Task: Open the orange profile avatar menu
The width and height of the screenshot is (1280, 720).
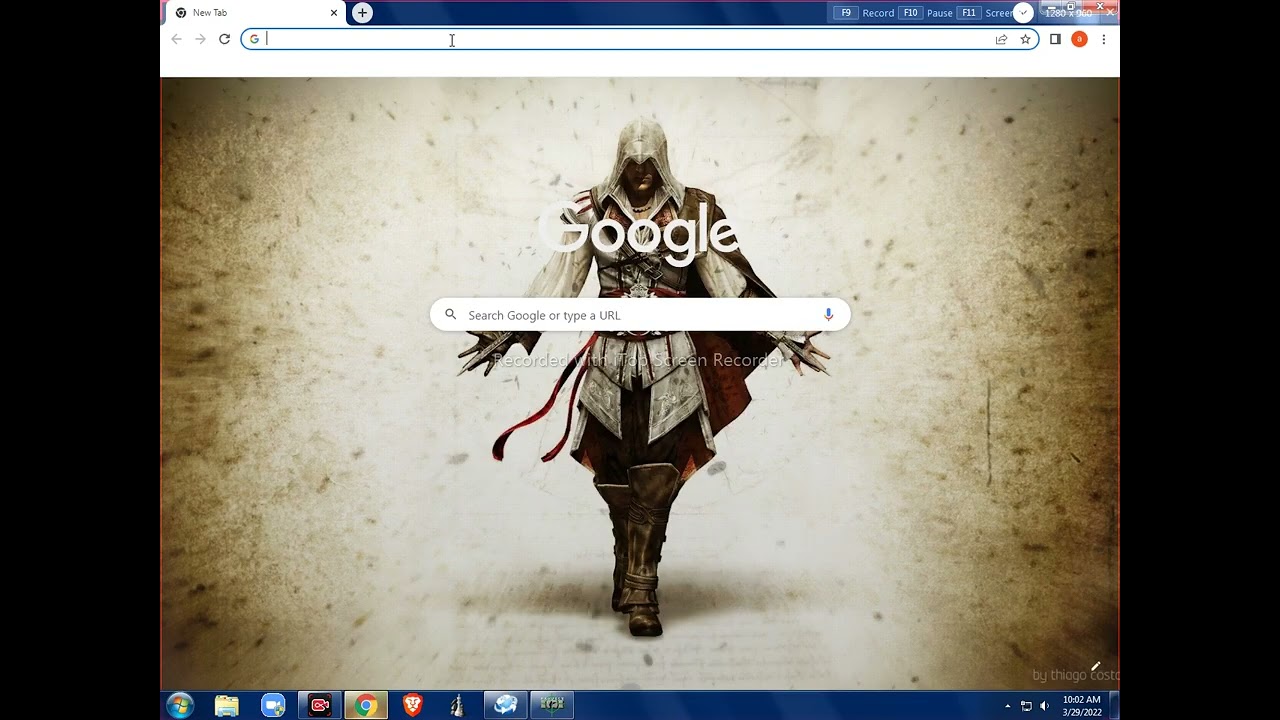Action: point(1079,39)
